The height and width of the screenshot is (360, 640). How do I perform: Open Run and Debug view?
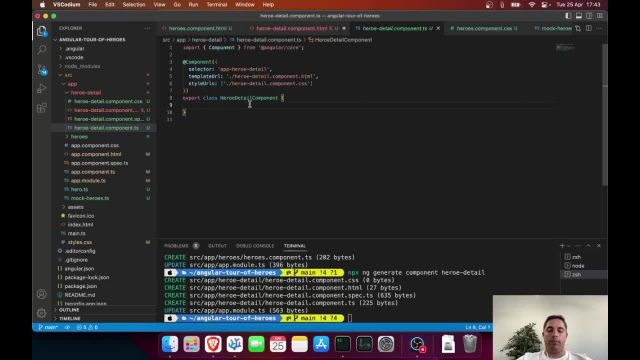[42, 89]
